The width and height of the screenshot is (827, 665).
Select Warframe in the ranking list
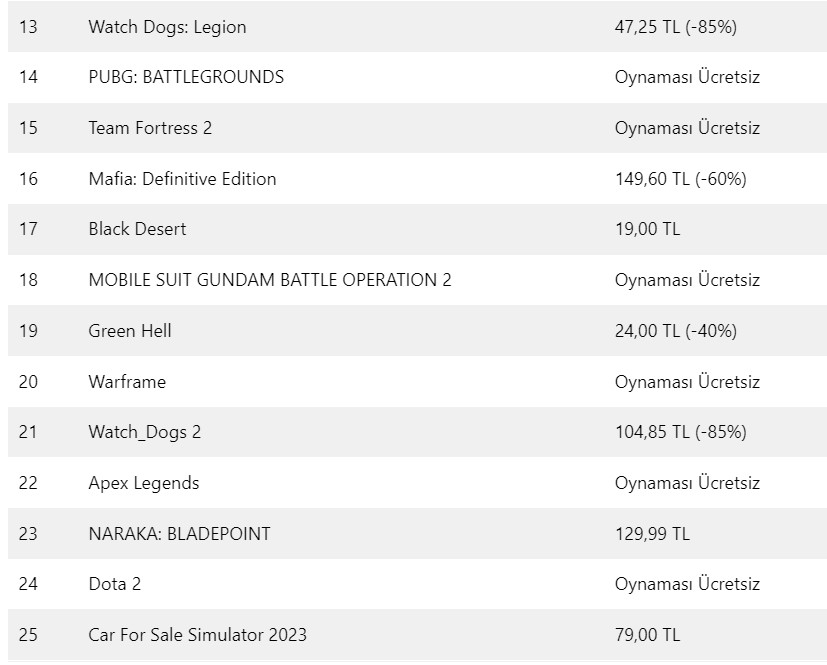(127, 382)
